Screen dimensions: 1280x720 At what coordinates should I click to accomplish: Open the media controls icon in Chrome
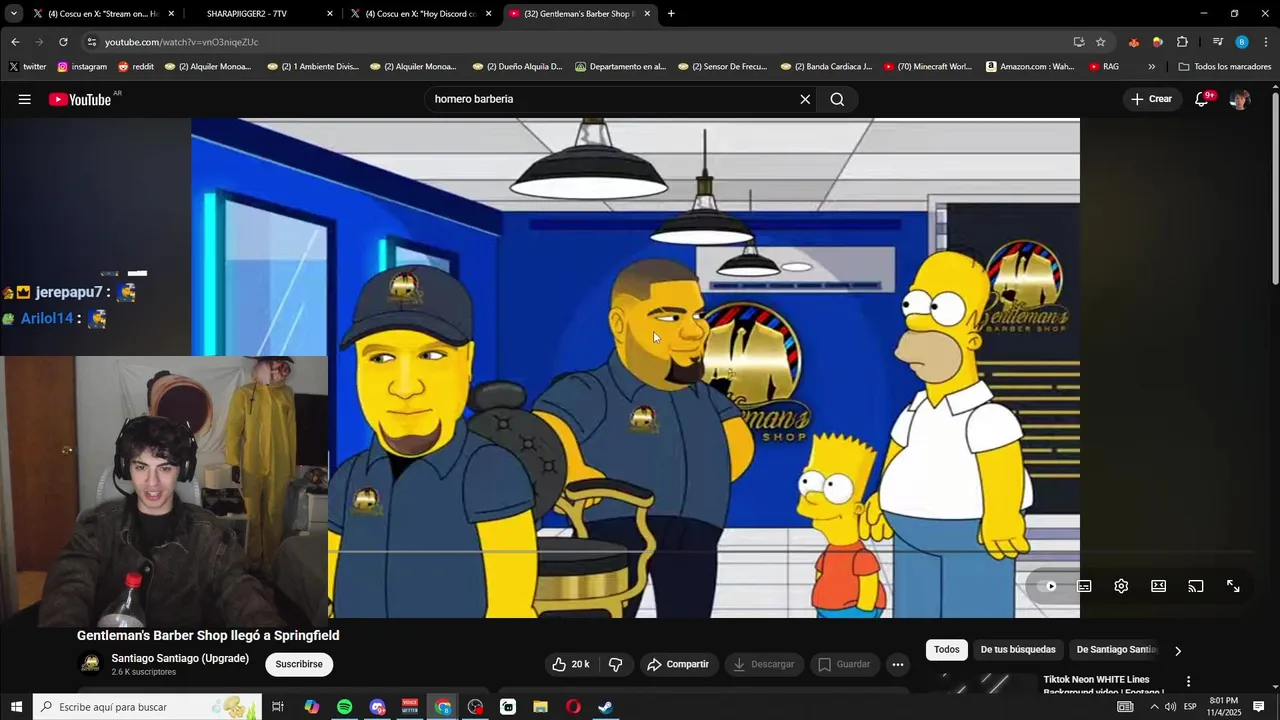tap(1217, 42)
